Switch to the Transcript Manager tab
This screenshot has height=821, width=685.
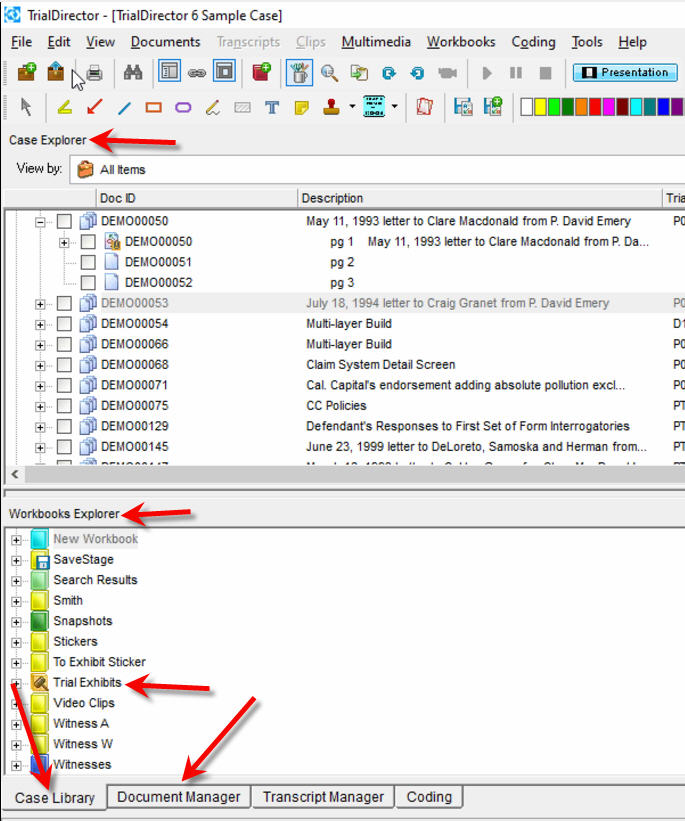(323, 797)
